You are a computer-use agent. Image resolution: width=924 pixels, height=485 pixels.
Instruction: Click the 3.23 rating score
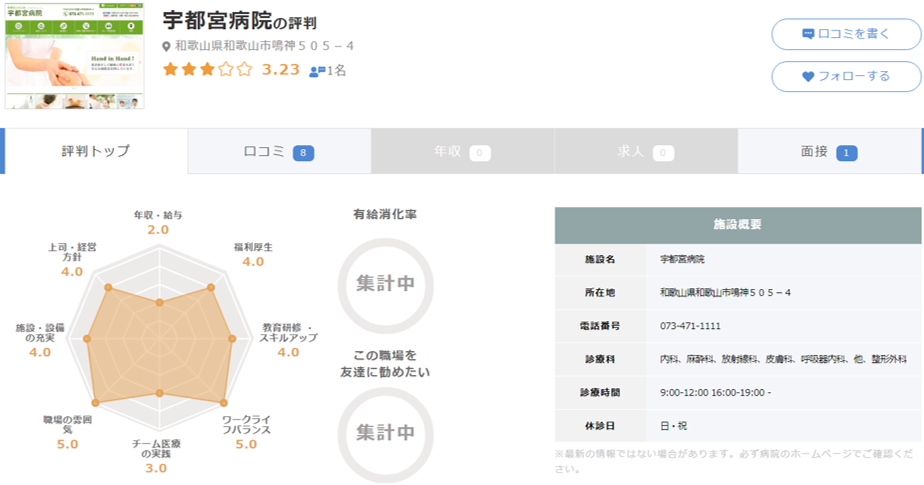coord(280,70)
